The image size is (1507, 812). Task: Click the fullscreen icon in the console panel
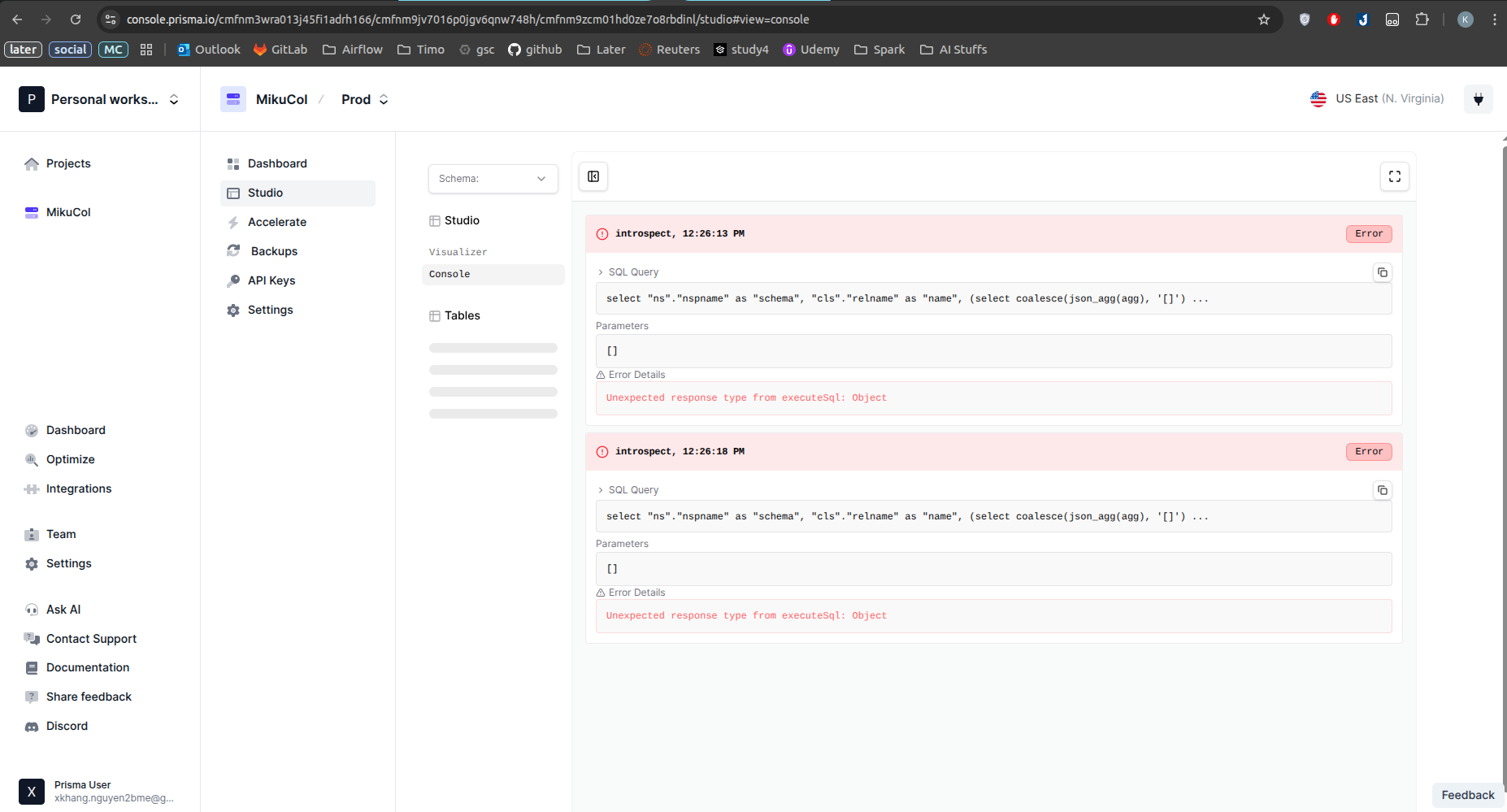(1394, 176)
